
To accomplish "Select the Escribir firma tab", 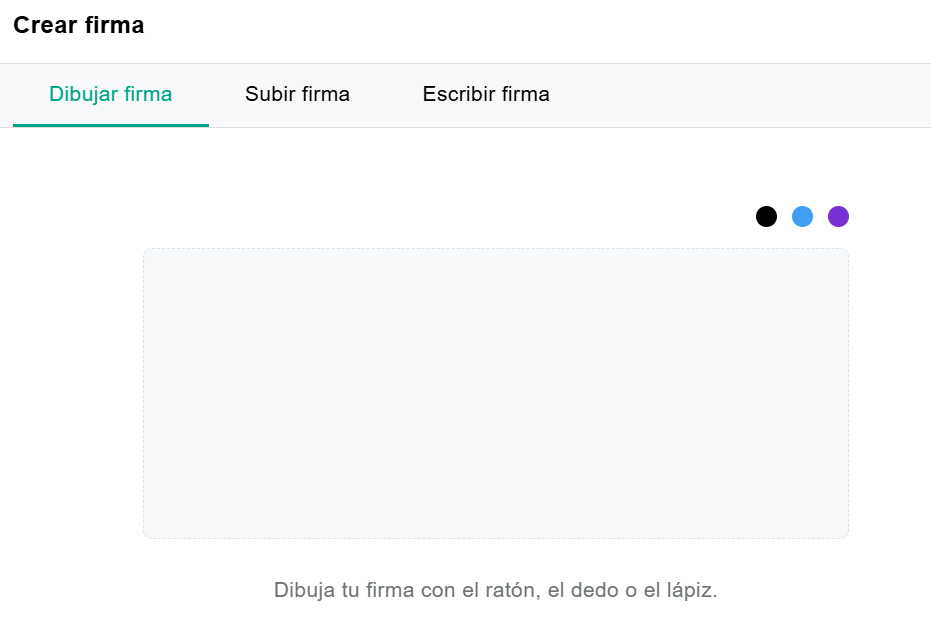I will pyautogui.click(x=486, y=95).
